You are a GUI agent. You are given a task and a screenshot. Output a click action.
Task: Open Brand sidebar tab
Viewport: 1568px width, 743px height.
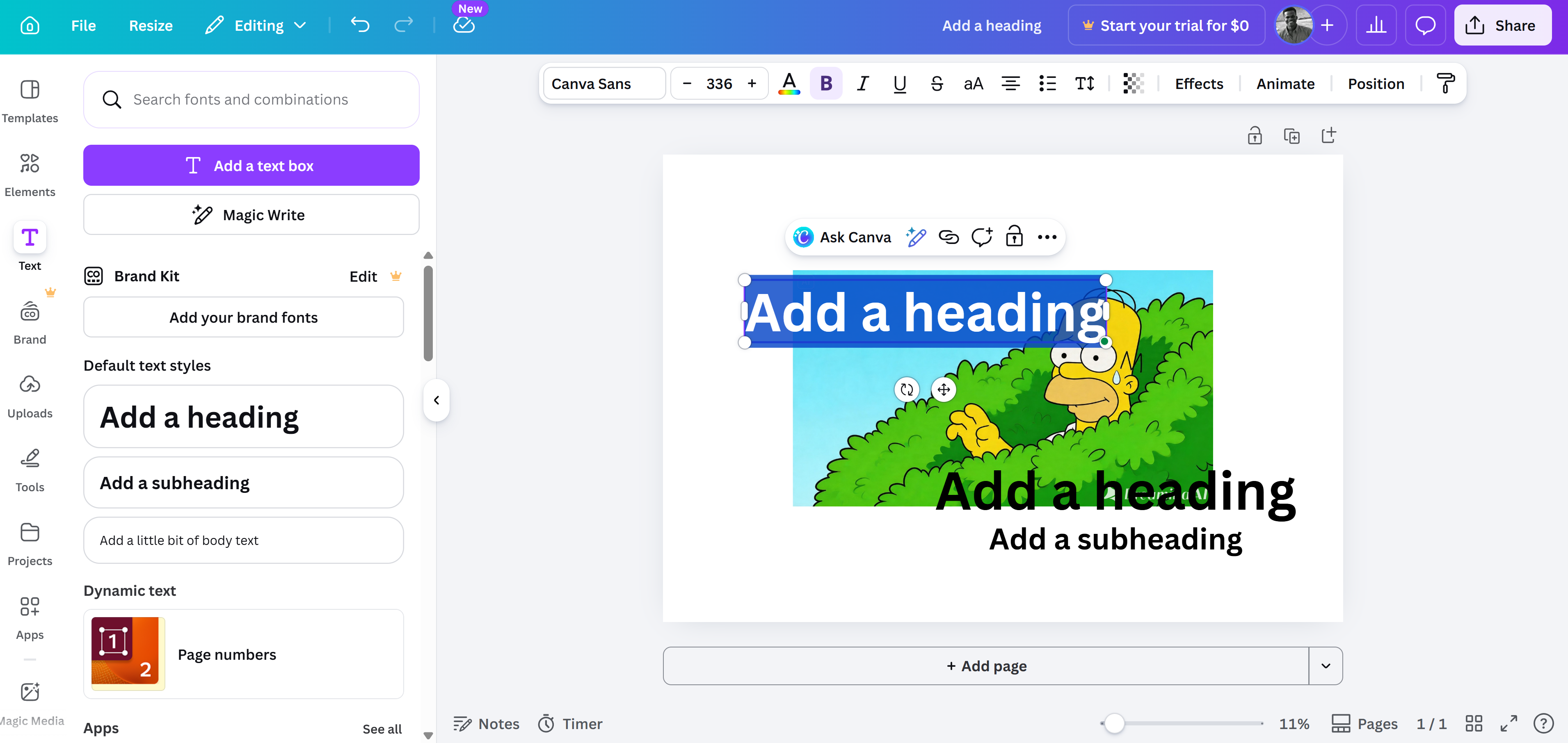tap(30, 323)
